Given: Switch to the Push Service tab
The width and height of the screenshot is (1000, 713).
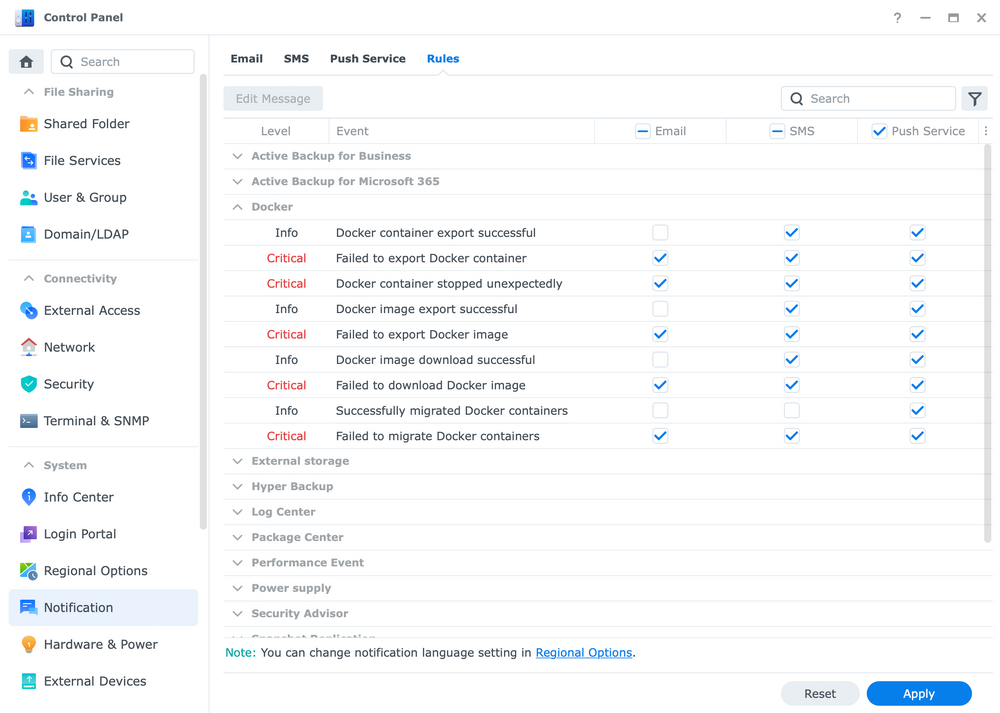Looking at the screenshot, I should click(x=367, y=59).
